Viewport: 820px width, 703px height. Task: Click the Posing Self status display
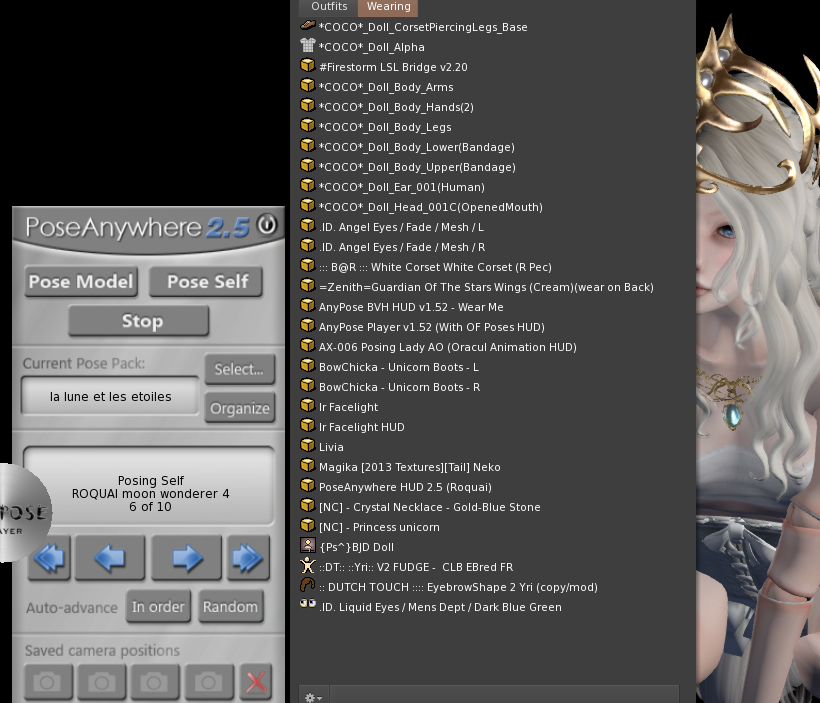pos(149,486)
